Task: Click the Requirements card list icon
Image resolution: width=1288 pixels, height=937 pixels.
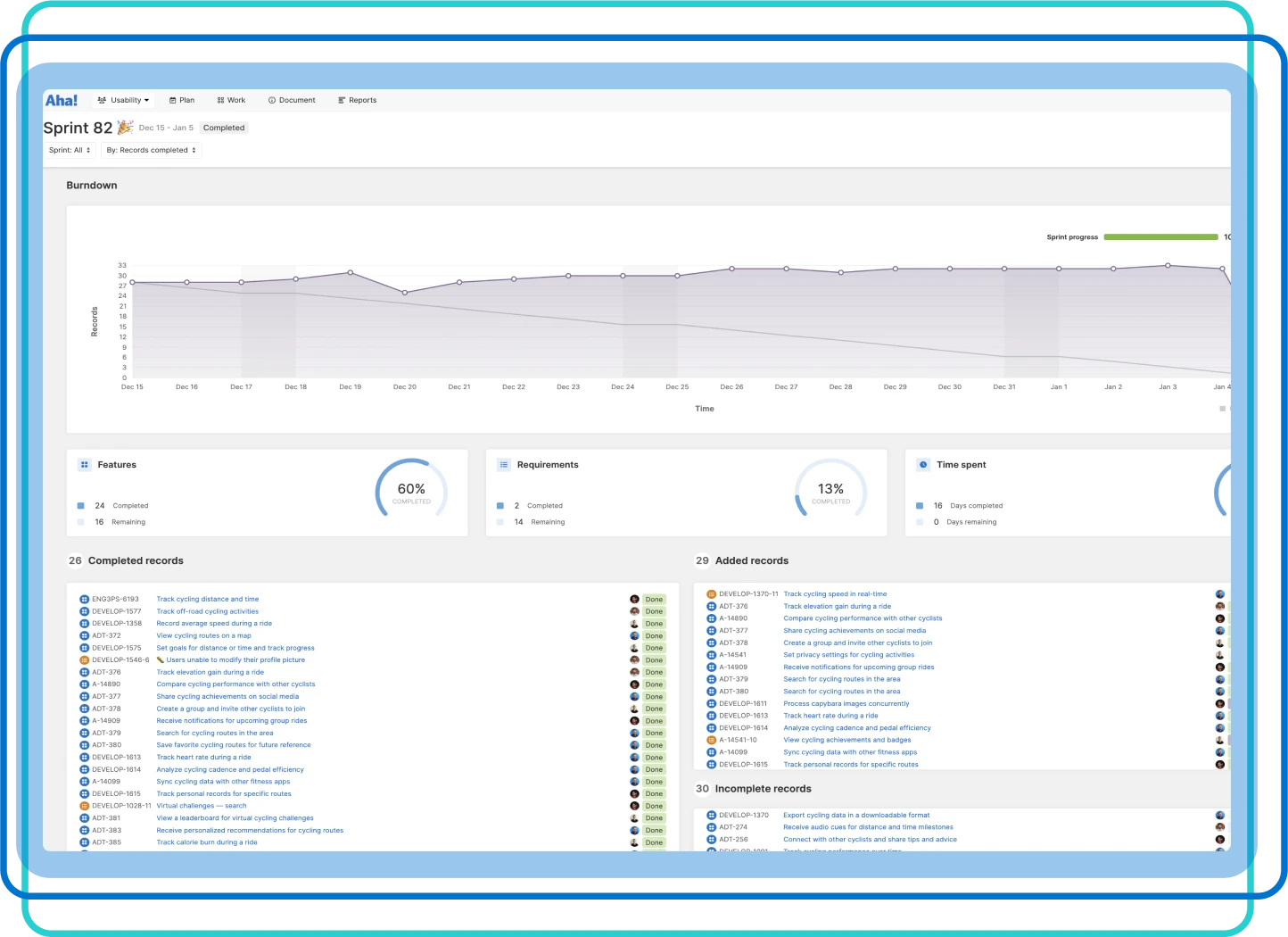Action: 504,465
